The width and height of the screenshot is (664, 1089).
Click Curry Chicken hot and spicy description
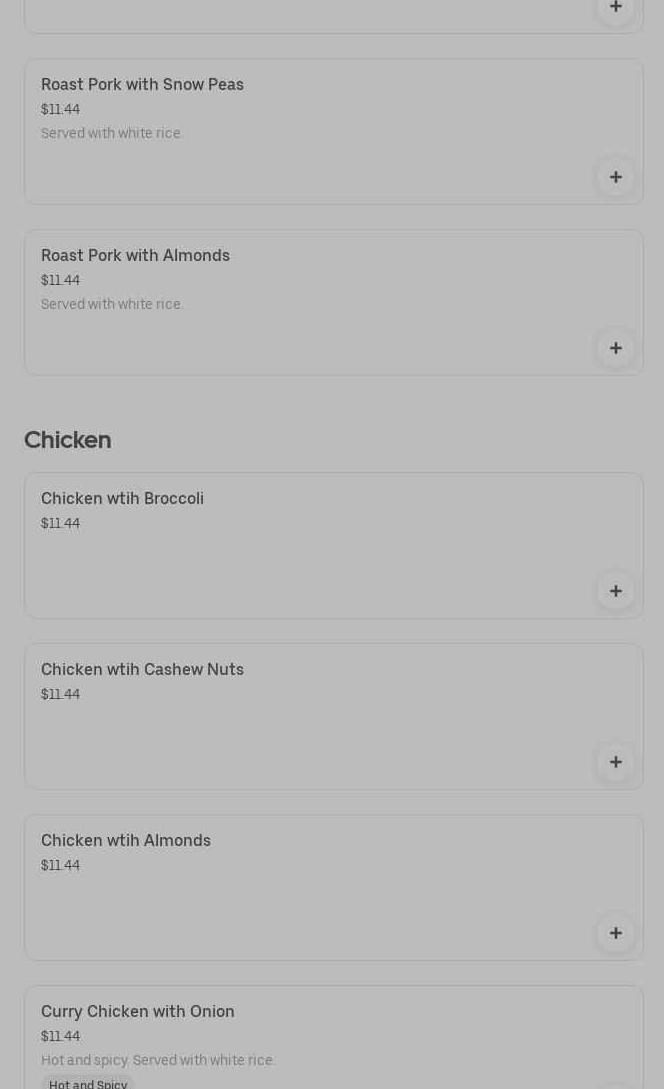pos(158,1061)
